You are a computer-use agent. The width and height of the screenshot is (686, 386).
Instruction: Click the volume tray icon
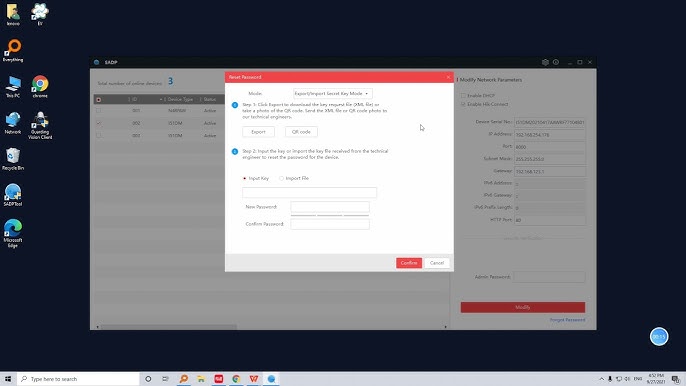(x=627, y=379)
